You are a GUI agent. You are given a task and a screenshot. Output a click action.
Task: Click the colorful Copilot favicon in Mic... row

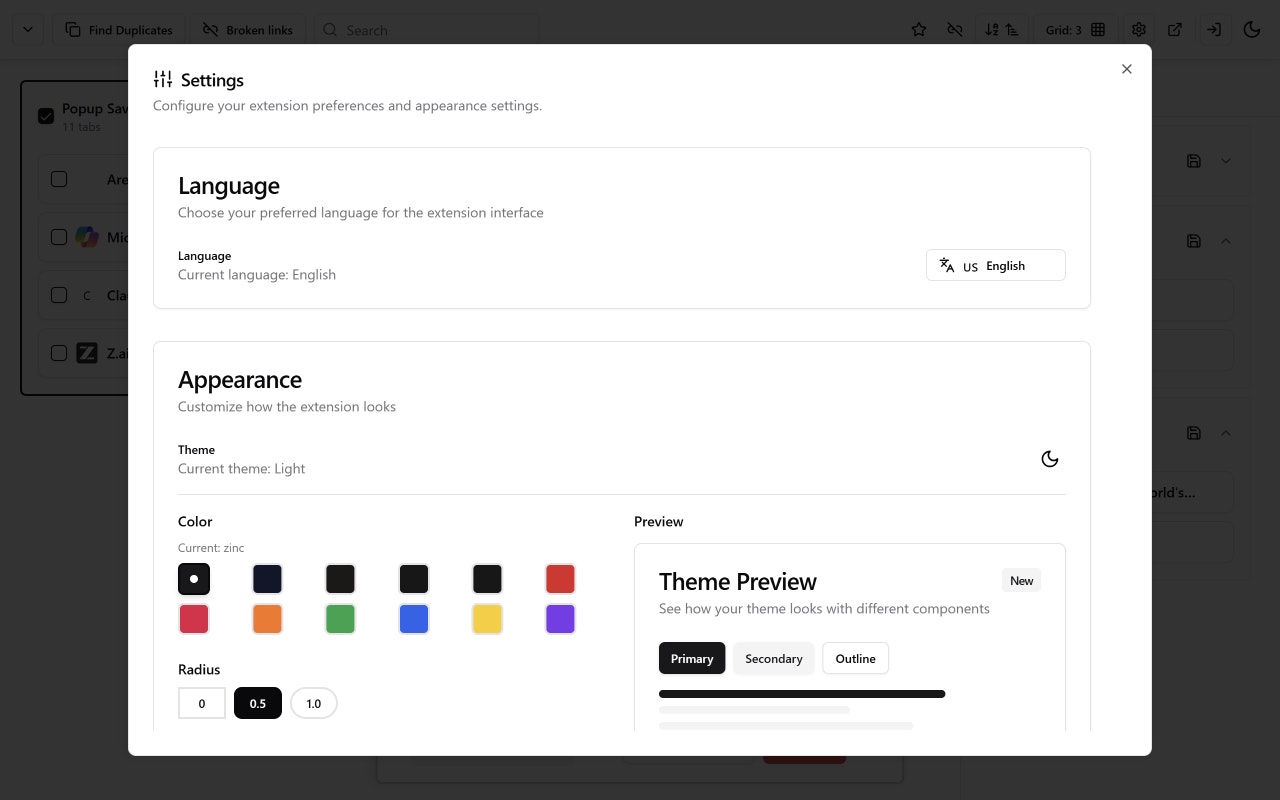[87, 237]
